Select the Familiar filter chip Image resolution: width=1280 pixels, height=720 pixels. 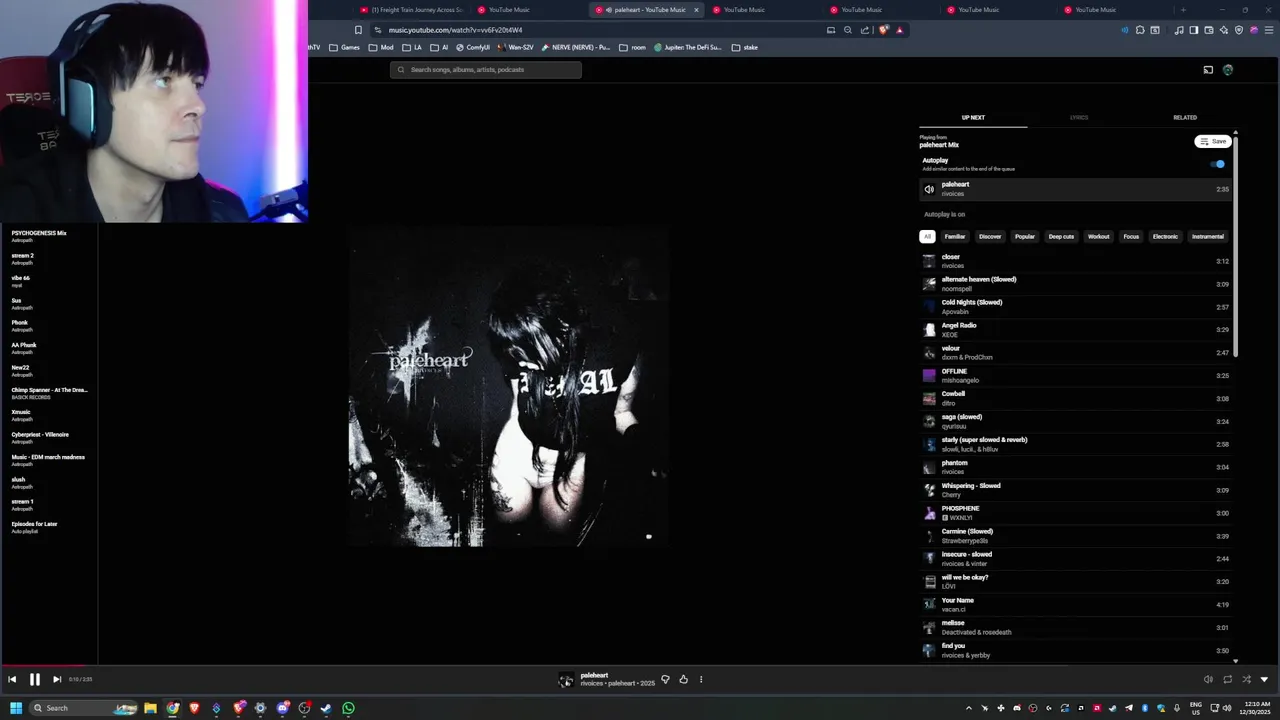click(x=955, y=237)
